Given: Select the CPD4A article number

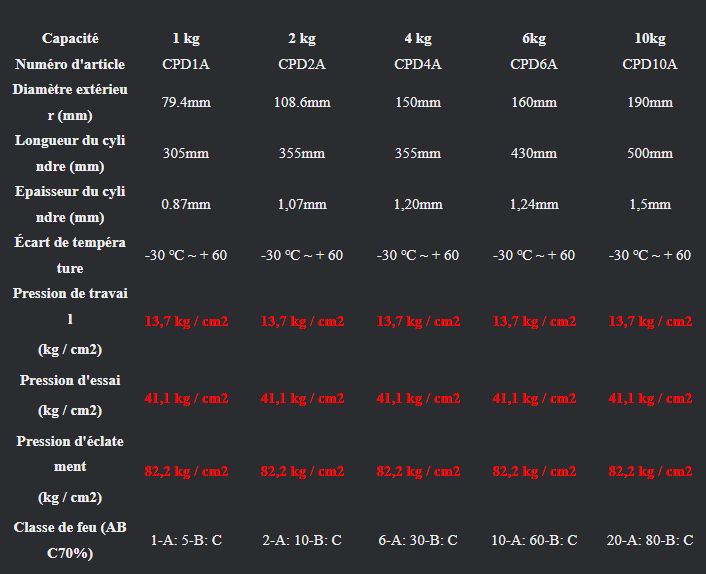Looking at the screenshot, I should (x=418, y=64).
